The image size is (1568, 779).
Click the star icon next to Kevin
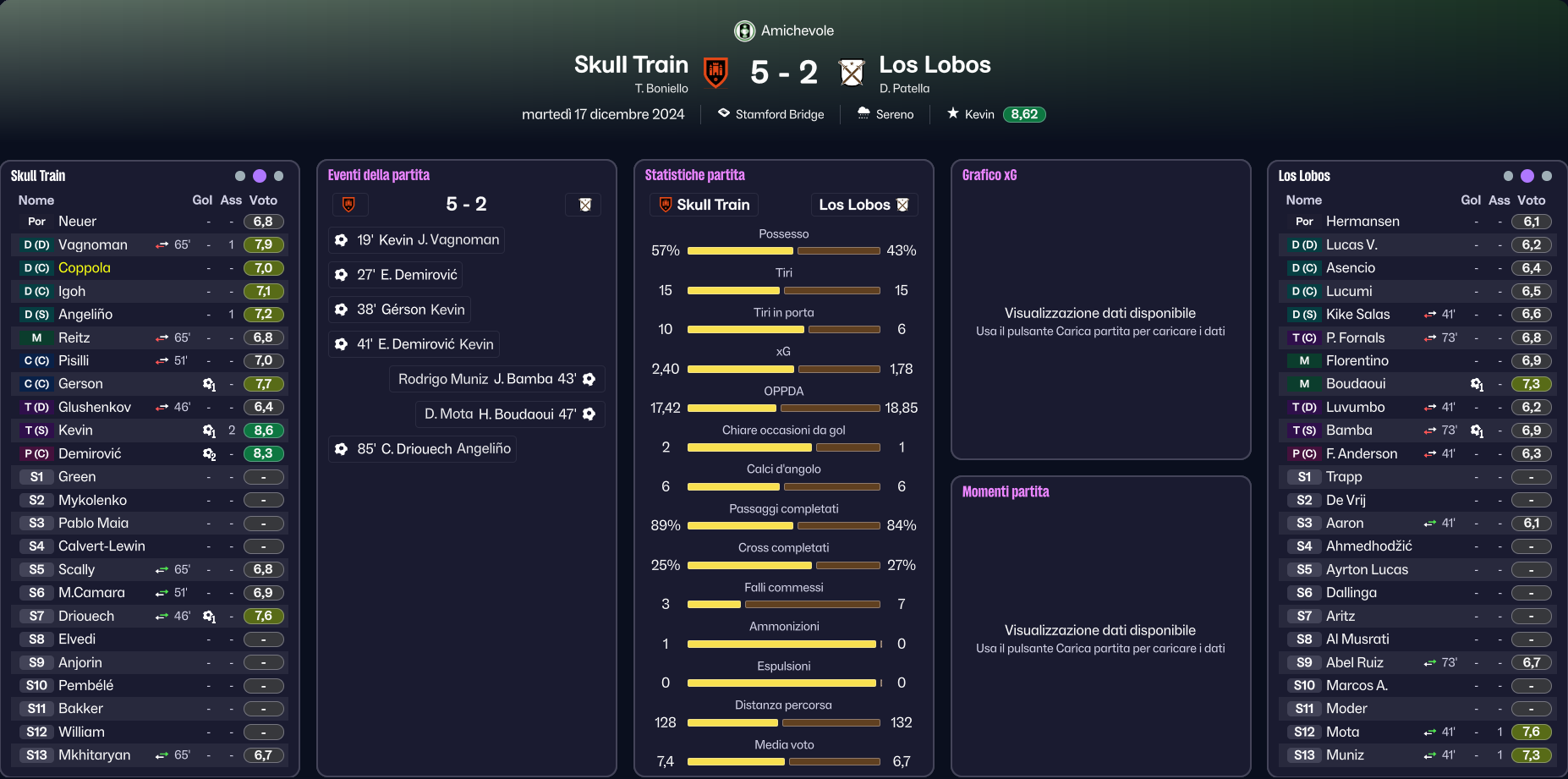953,113
